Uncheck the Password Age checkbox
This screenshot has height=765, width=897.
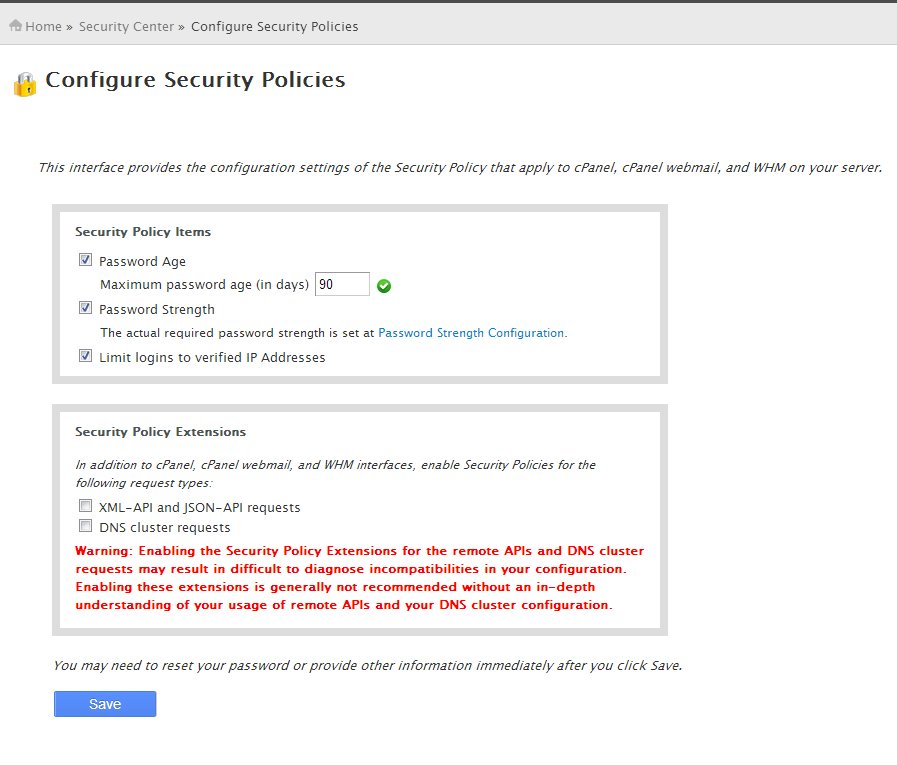85,260
